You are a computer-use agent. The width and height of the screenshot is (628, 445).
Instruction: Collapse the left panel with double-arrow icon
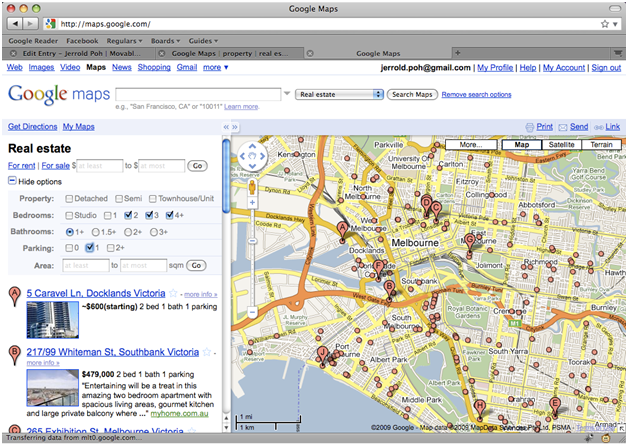[225, 128]
